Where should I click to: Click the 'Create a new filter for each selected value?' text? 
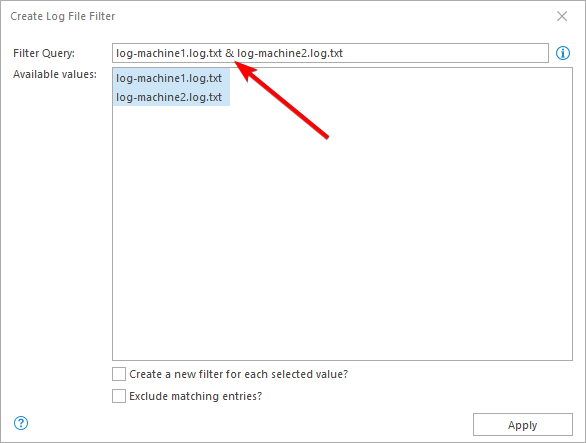point(238,374)
